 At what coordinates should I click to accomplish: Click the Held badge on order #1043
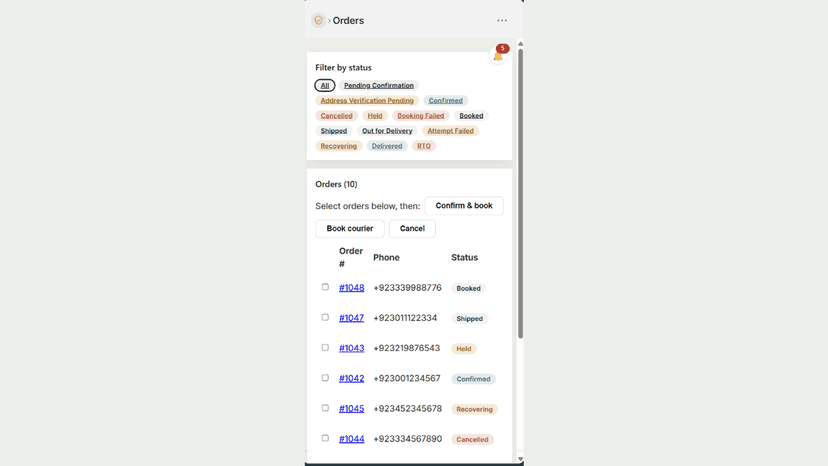pyautogui.click(x=464, y=349)
